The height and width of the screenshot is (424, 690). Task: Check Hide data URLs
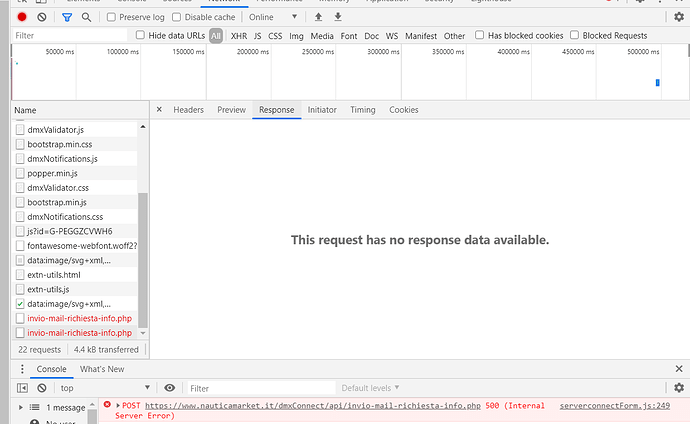pyautogui.click(x=140, y=35)
